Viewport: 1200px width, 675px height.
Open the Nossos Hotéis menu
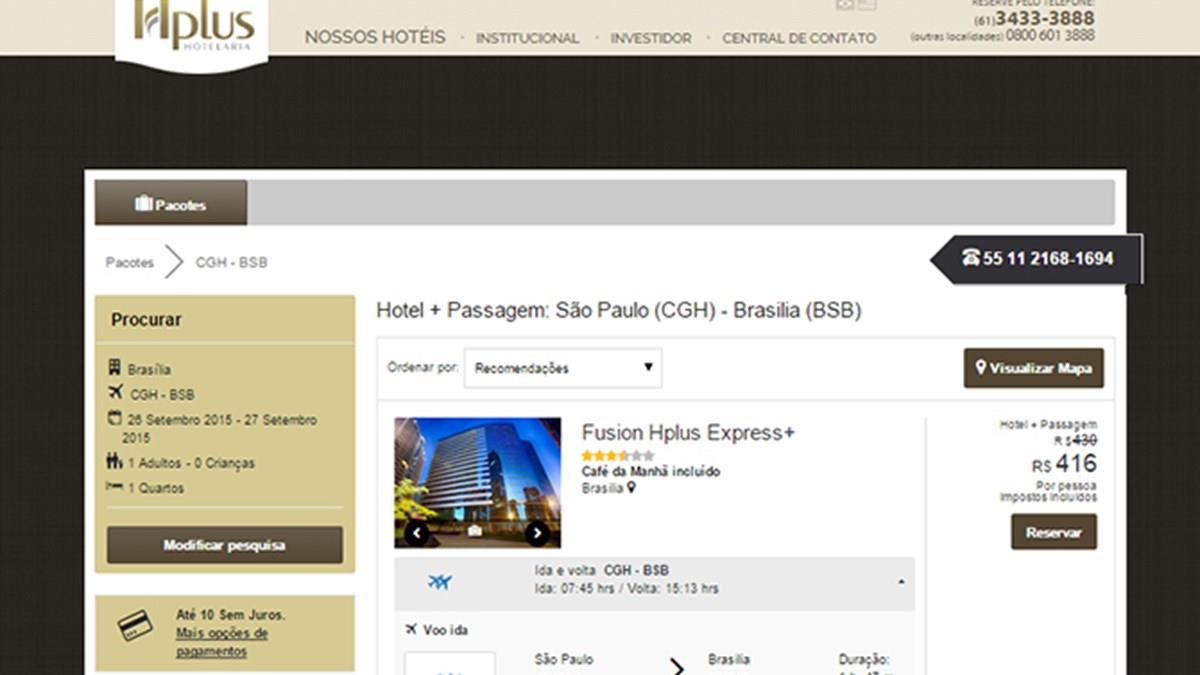pyautogui.click(x=375, y=37)
